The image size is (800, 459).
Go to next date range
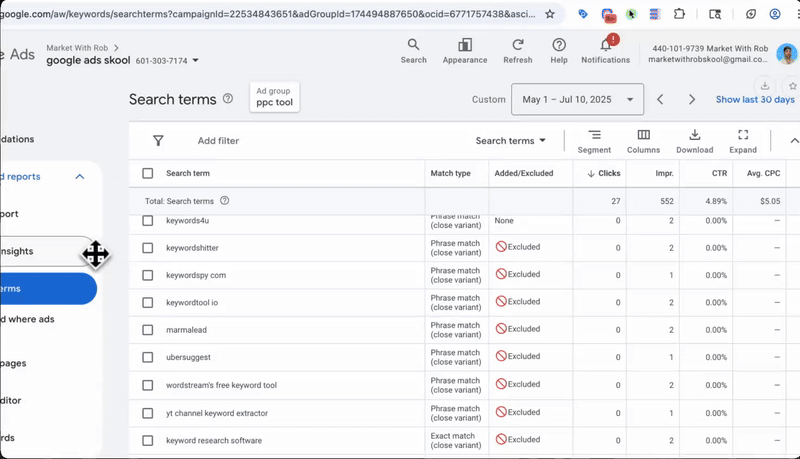click(692, 99)
